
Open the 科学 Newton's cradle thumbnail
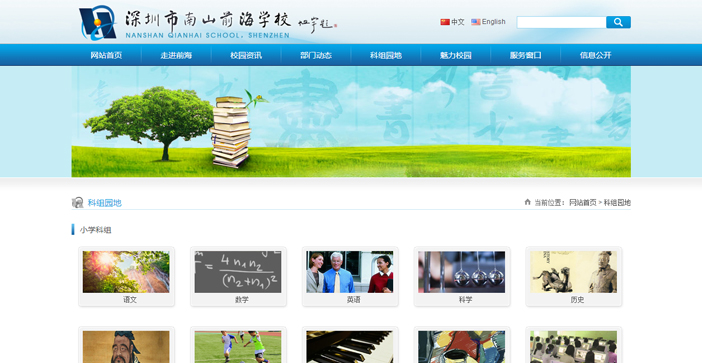tap(462, 272)
